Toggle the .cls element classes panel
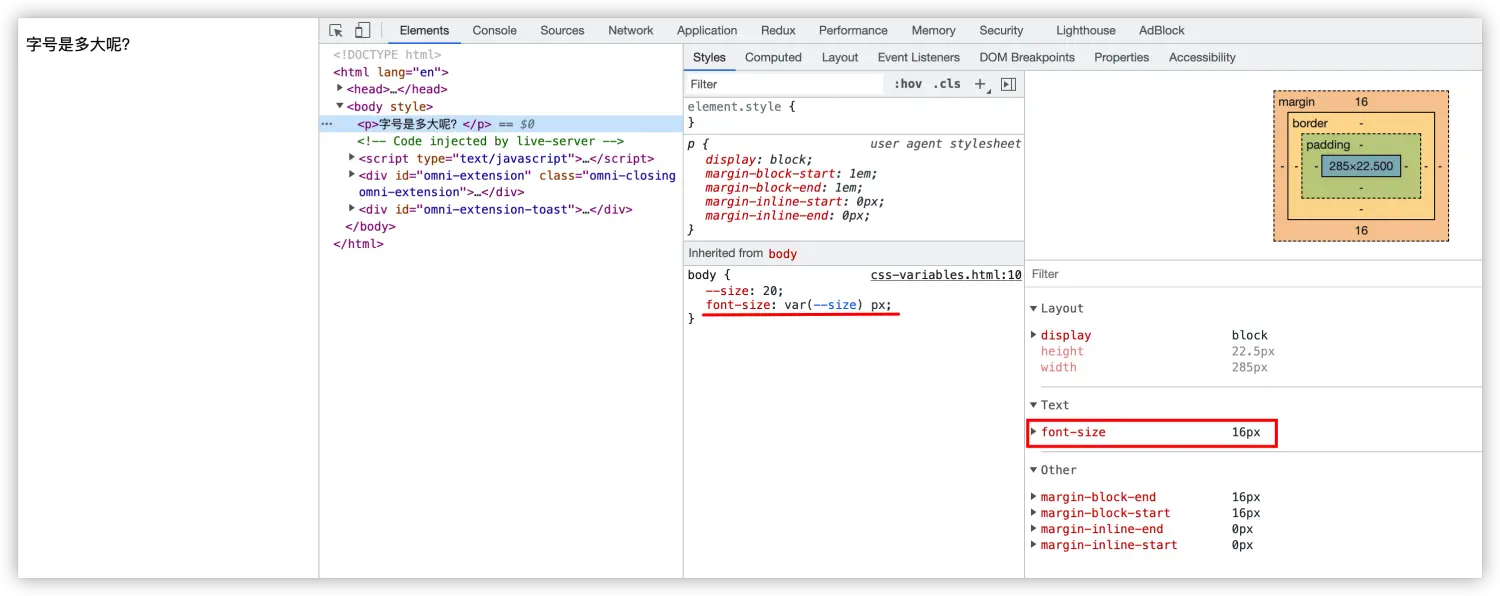The image size is (1500, 596). tap(947, 84)
